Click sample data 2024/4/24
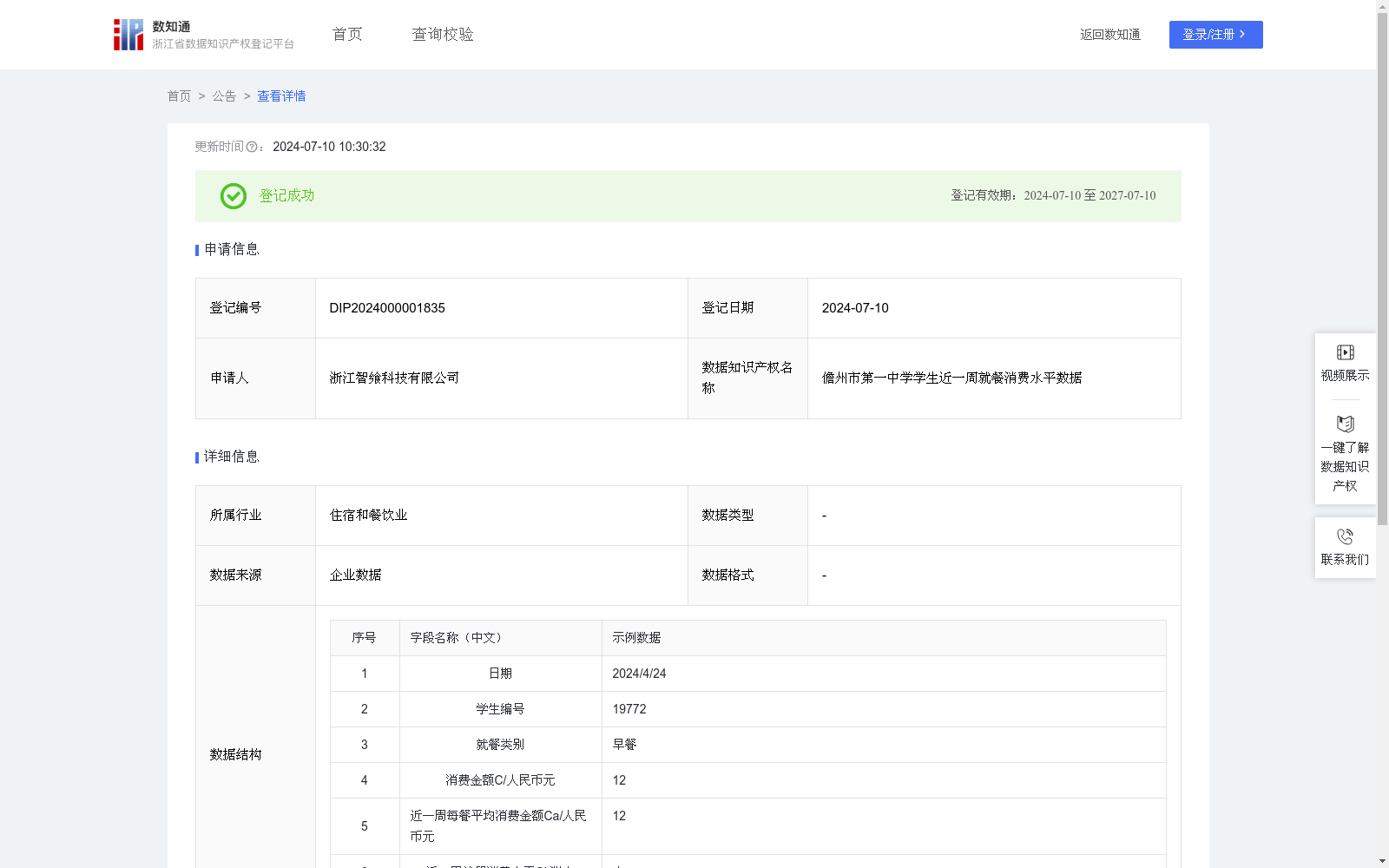Screen dimensions: 1389x868 pos(639,674)
